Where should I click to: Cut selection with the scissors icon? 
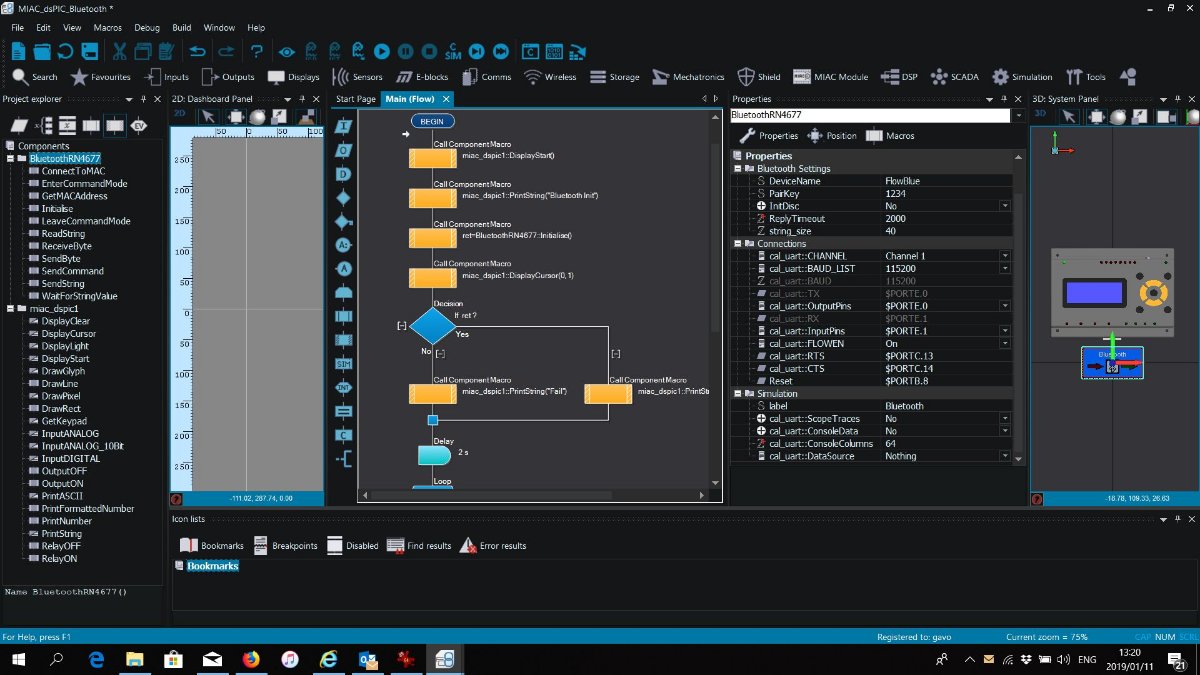(119, 51)
